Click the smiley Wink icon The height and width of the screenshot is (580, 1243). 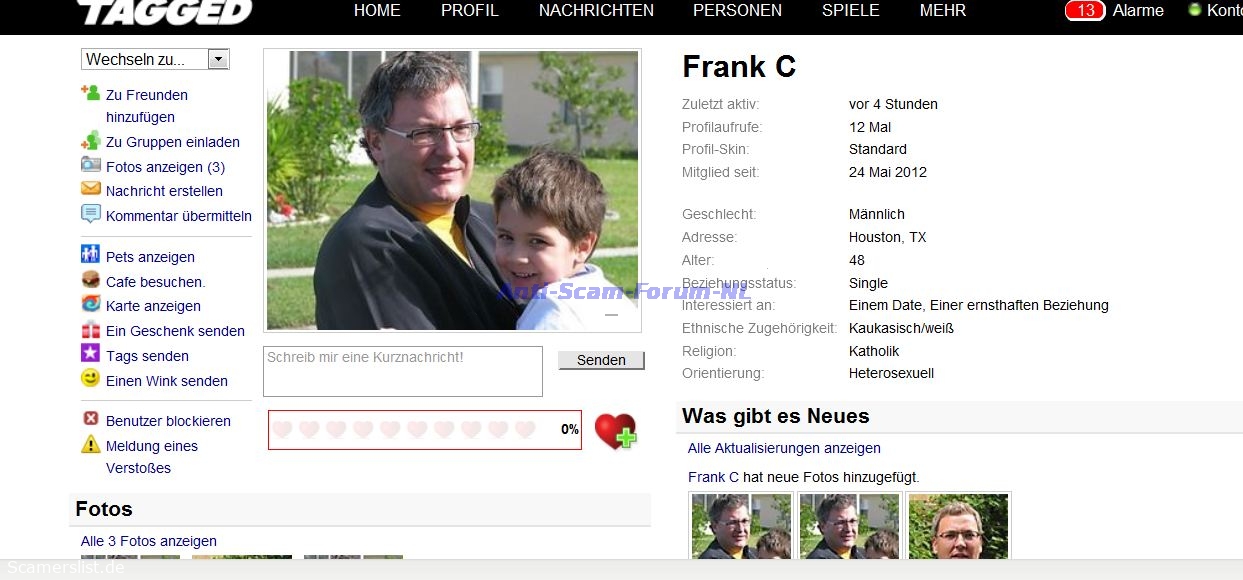[x=90, y=379]
